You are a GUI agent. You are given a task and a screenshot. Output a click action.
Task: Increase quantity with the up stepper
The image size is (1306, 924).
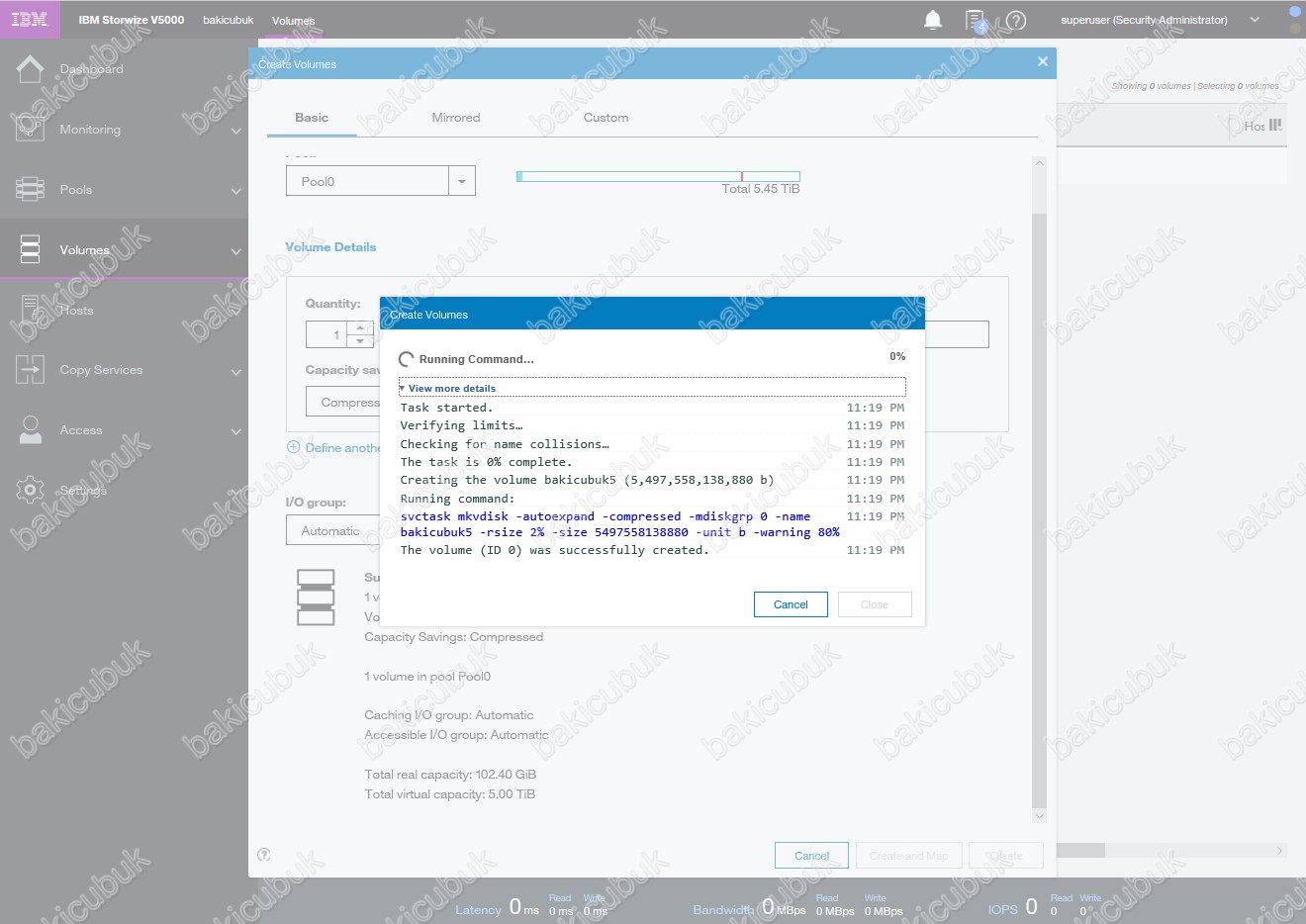pos(360,328)
